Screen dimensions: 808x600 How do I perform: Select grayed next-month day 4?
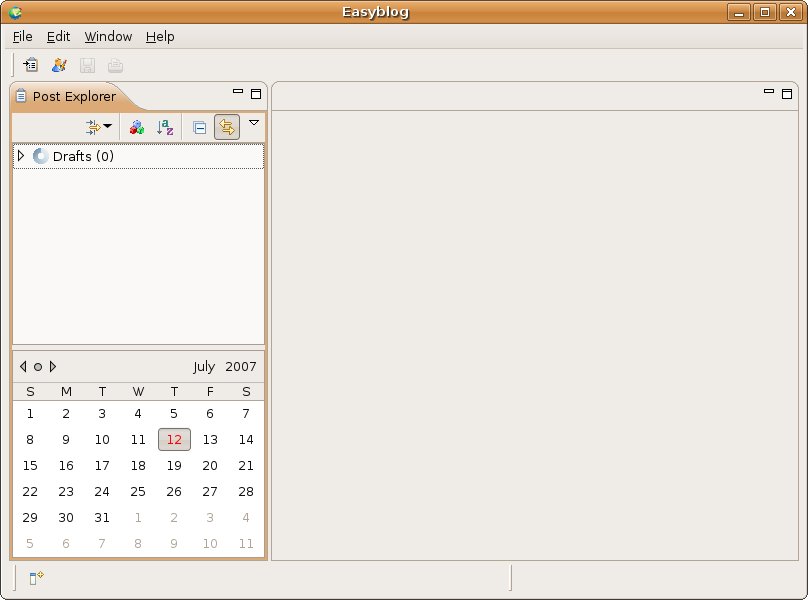[246, 517]
